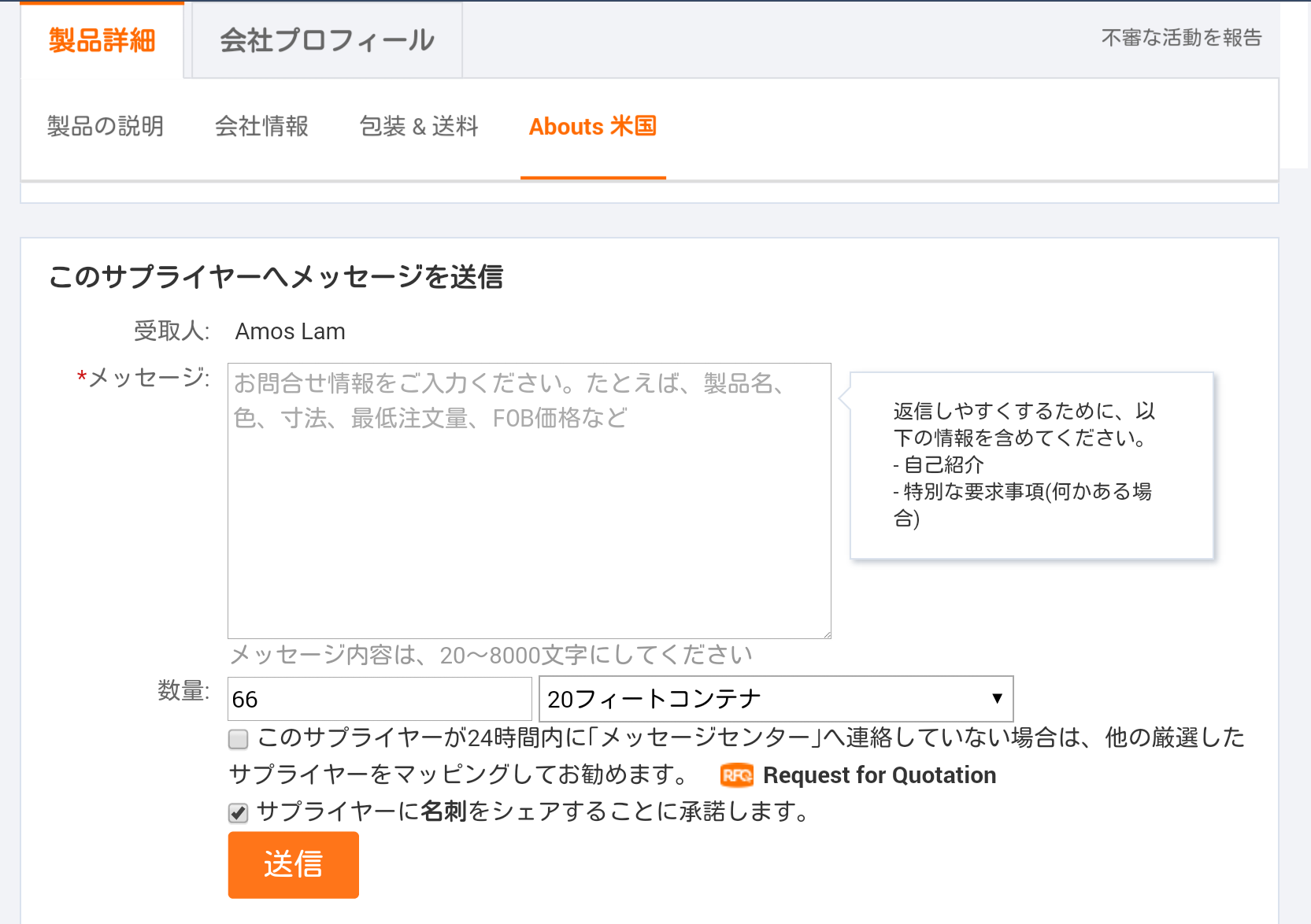This screenshot has width=1311, height=924.
Task: Switch to the 製品詳細 tab
Action: pos(102,40)
